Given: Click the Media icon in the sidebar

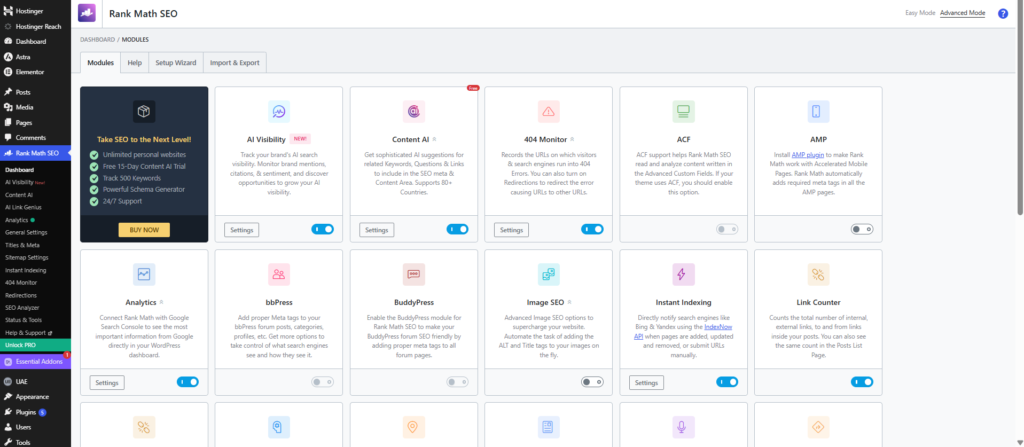Looking at the screenshot, I should pyautogui.click(x=8, y=107).
